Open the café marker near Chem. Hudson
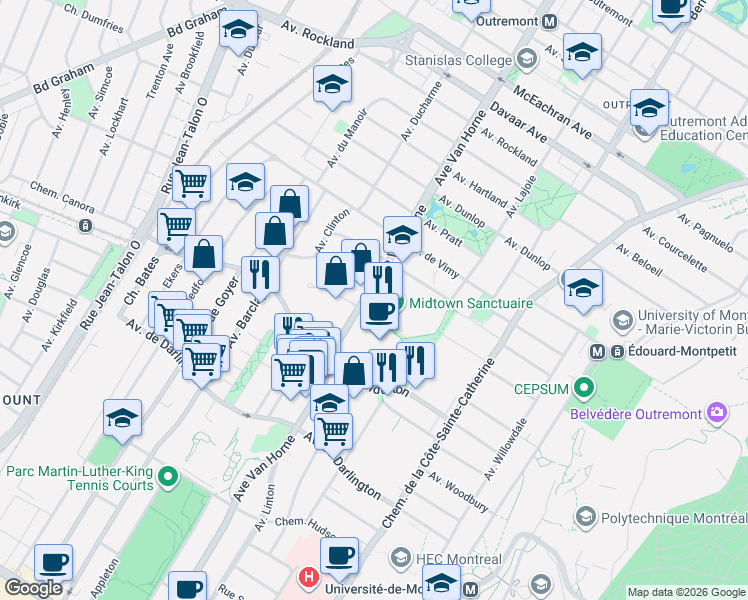 tap(340, 559)
